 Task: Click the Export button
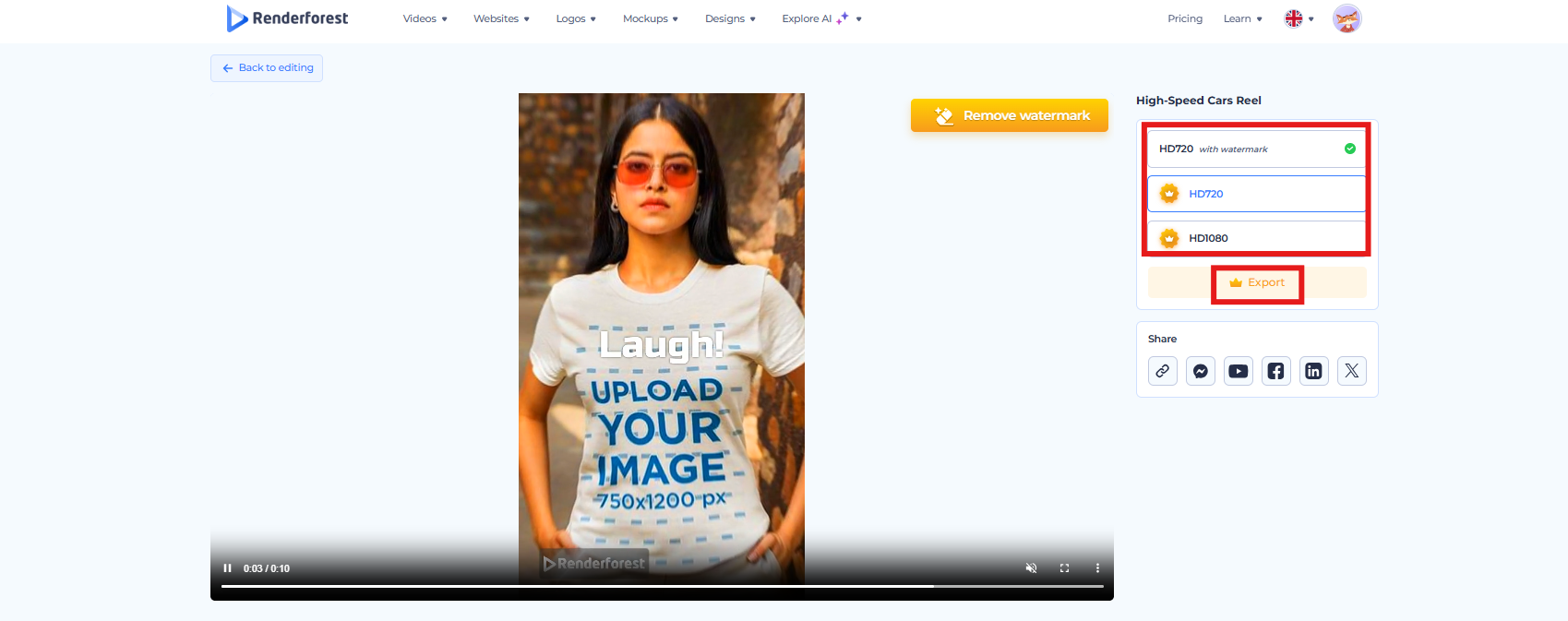pos(1257,282)
